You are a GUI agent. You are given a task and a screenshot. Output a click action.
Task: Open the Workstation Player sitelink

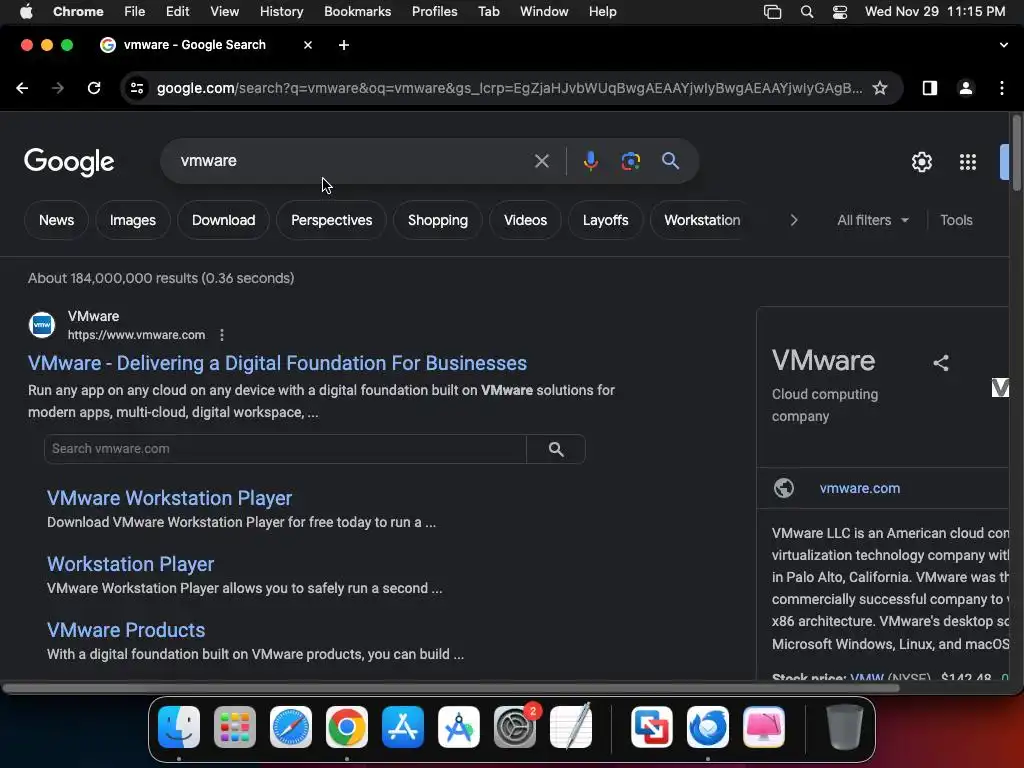point(131,564)
